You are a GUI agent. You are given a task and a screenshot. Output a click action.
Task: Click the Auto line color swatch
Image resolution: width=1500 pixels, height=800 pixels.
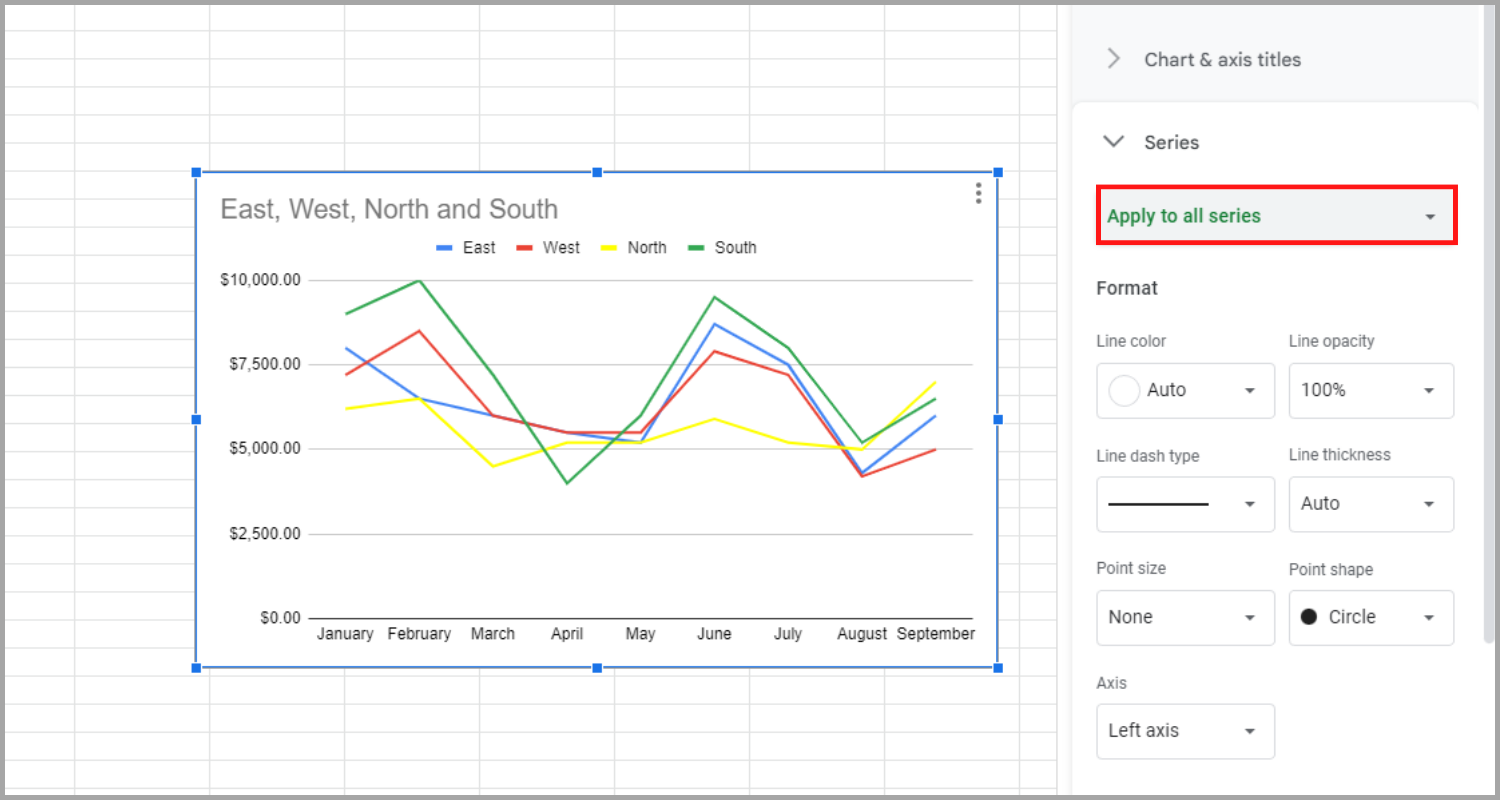coord(1123,390)
